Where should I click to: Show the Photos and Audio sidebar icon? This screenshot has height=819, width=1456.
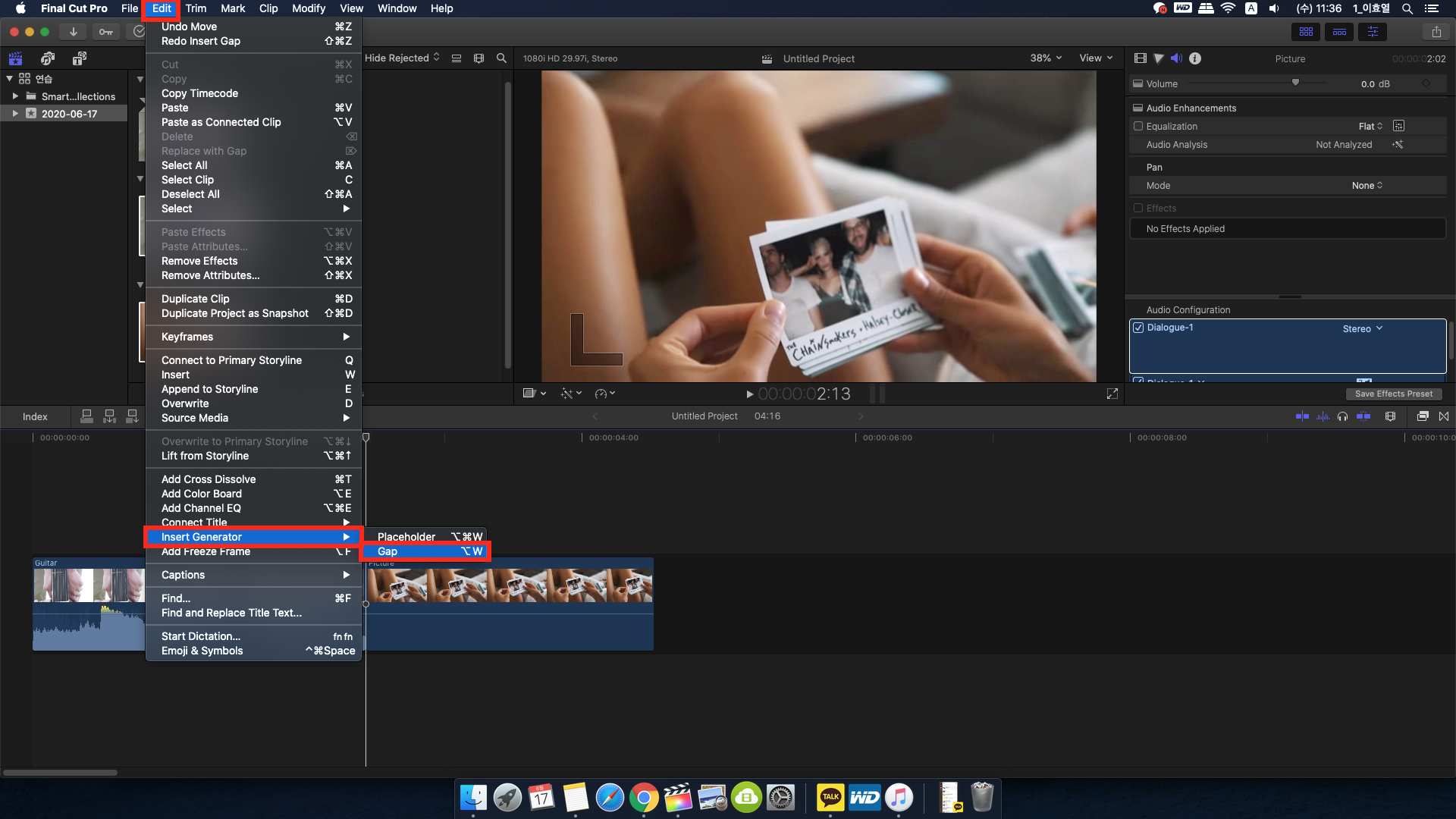(x=48, y=58)
